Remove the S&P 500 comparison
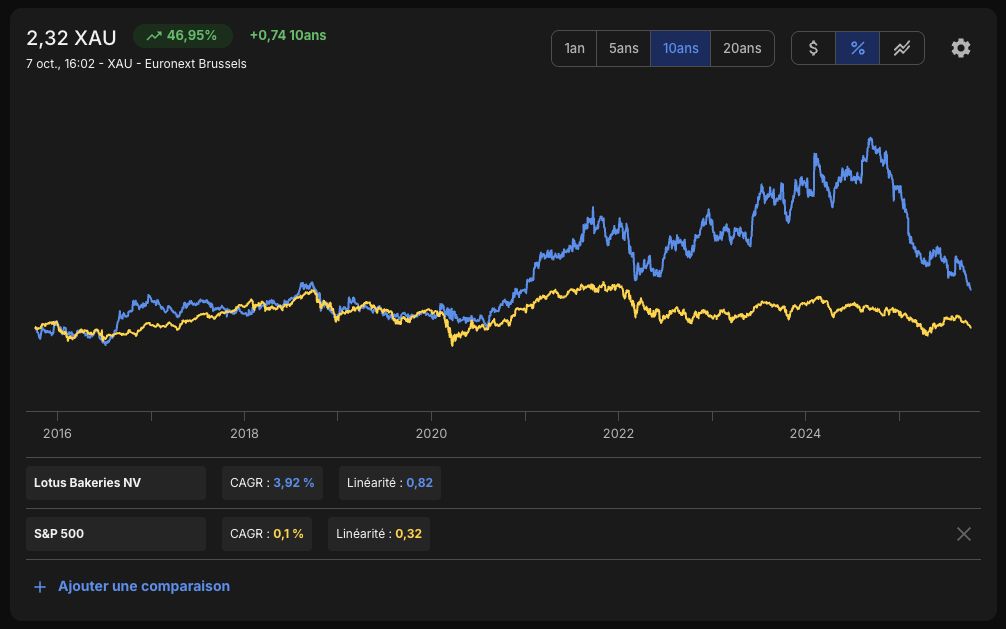 [964, 534]
